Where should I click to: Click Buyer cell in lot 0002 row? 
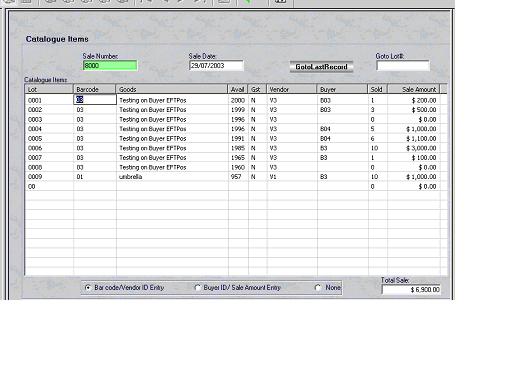point(343,110)
